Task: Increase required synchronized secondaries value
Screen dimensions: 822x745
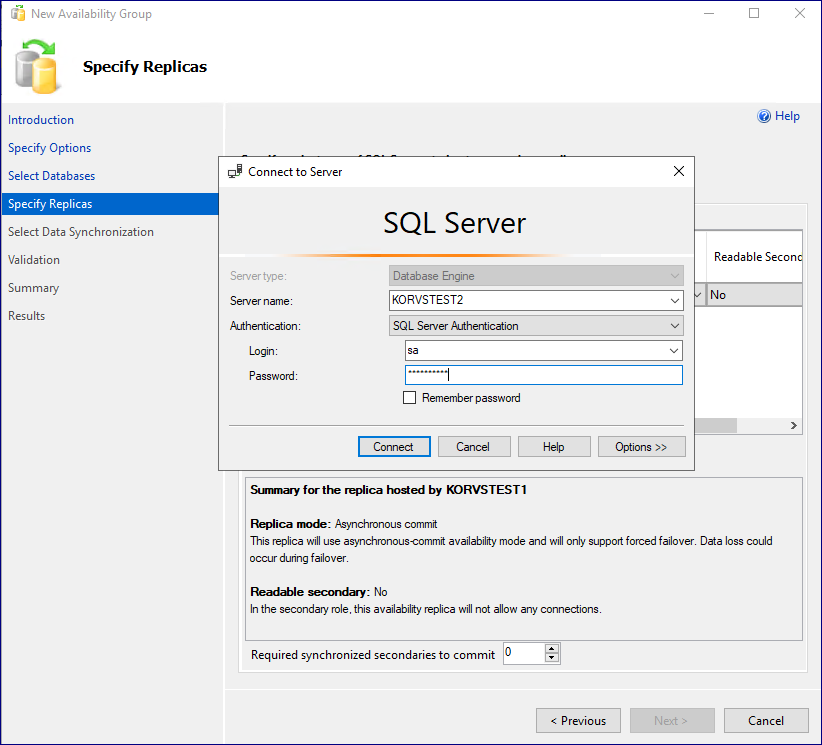Action: point(551,649)
